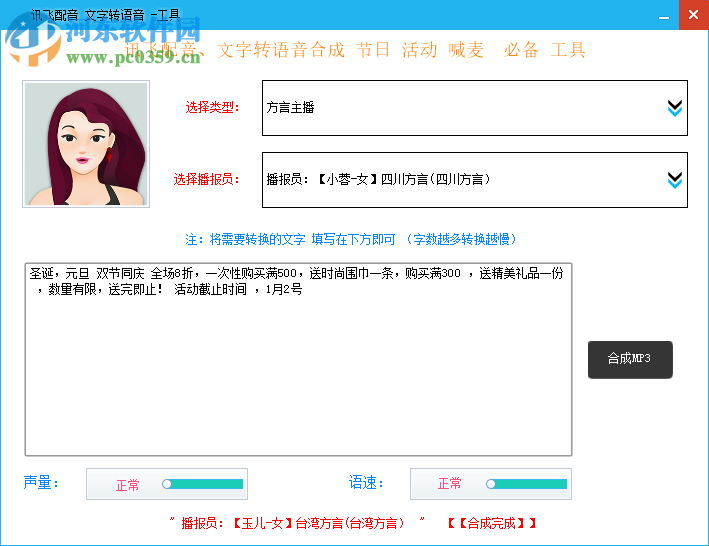Click the 合成MP3 button

[x=630, y=359]
